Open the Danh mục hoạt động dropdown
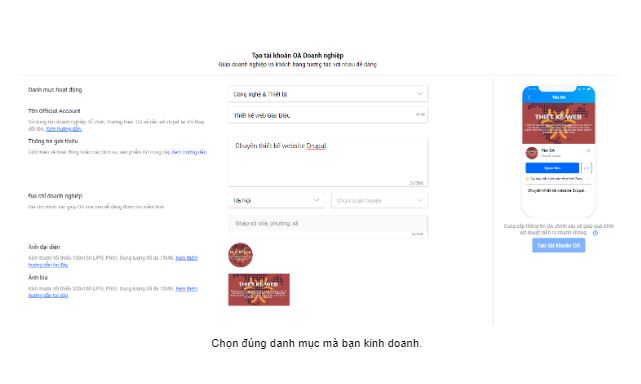This screenshot has height=384, width=641. pos(328,94)
